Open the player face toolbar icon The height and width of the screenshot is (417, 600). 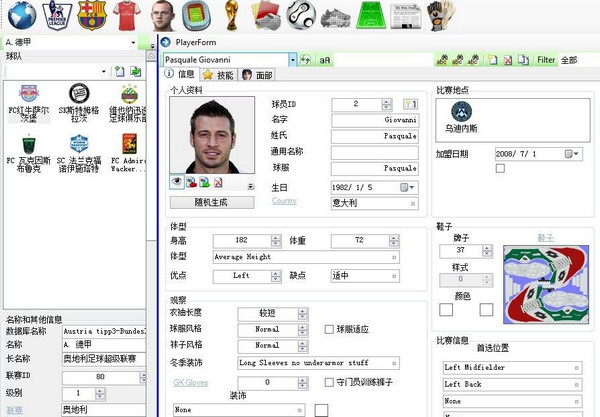point(162,16)
